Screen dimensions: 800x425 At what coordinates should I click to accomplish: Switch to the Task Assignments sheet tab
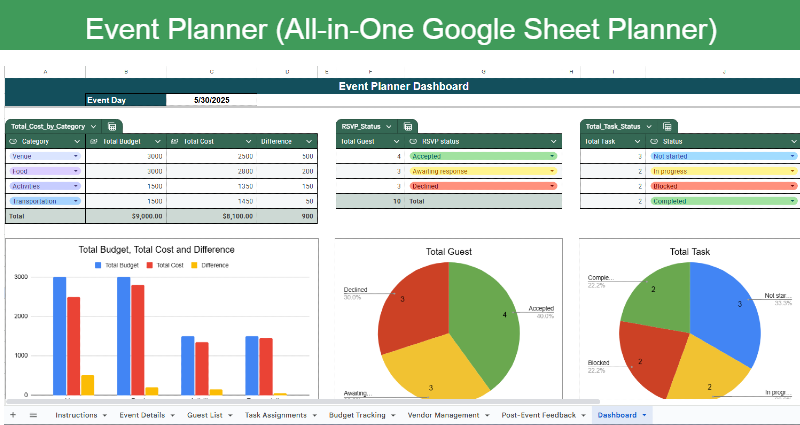[x=276, y=415]
